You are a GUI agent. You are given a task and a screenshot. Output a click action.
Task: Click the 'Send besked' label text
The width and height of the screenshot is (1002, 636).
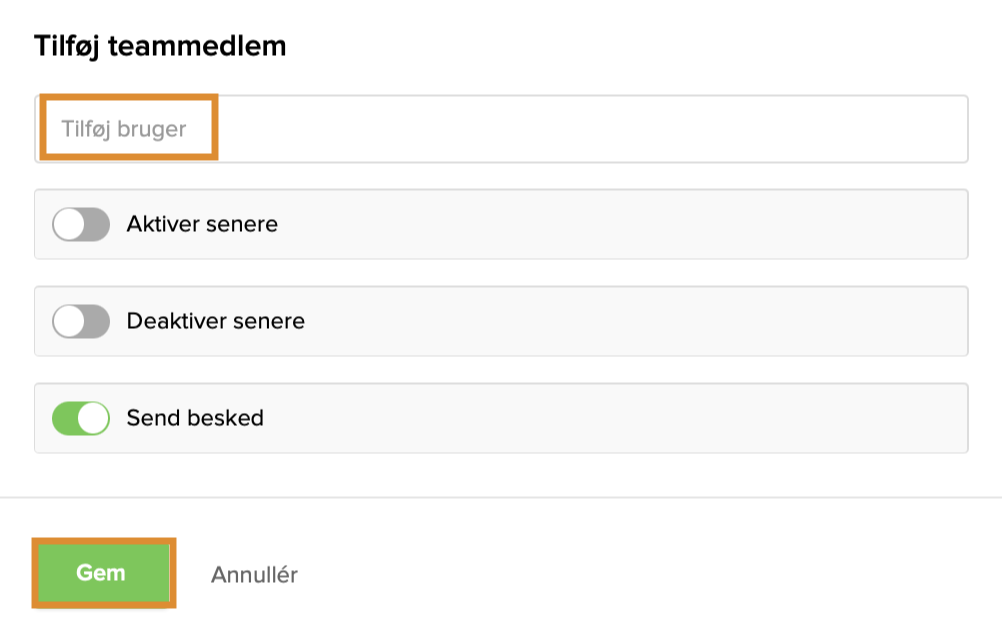[x=195, y=418]
